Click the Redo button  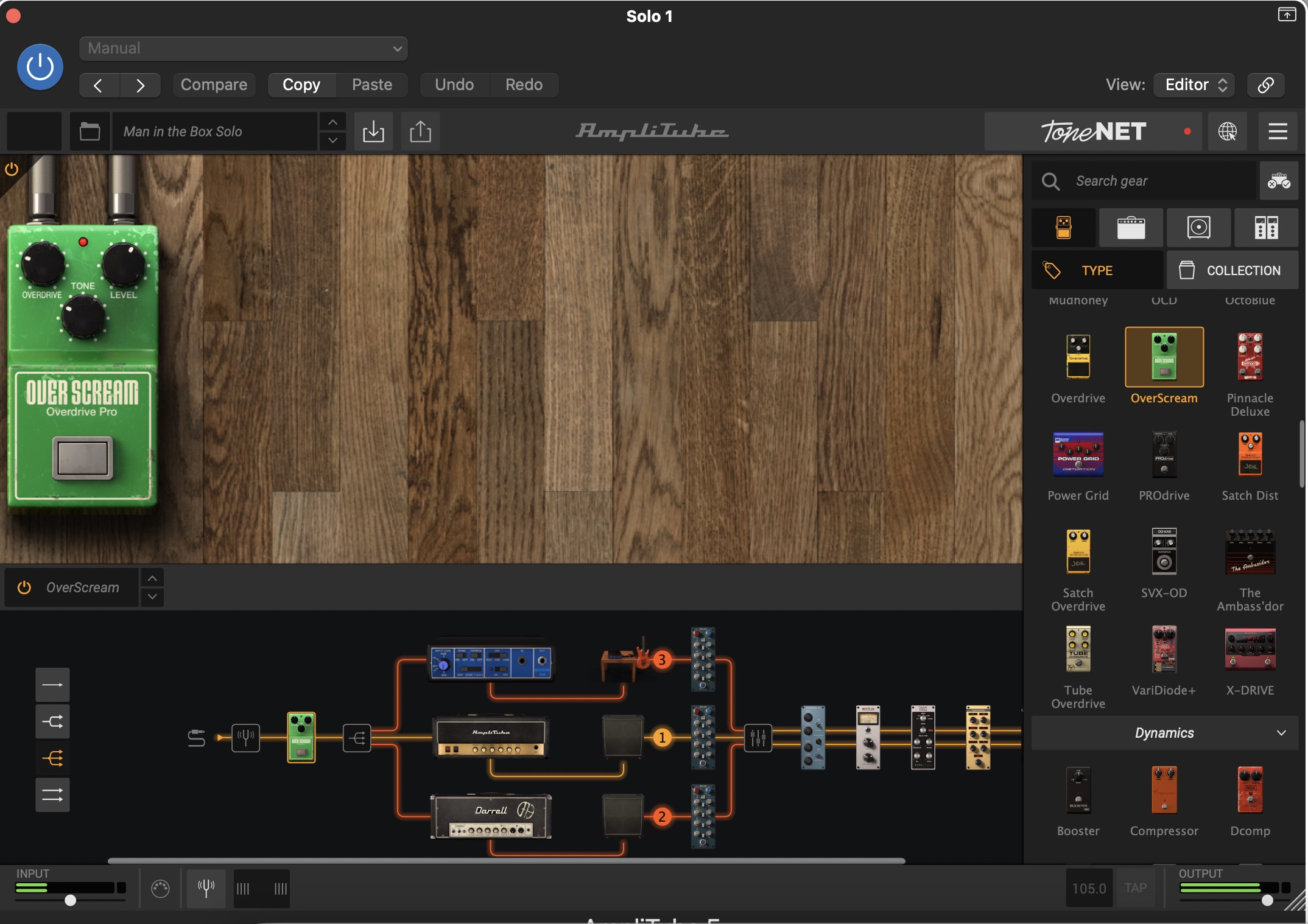pyautogui.click(x=524, y=85)
